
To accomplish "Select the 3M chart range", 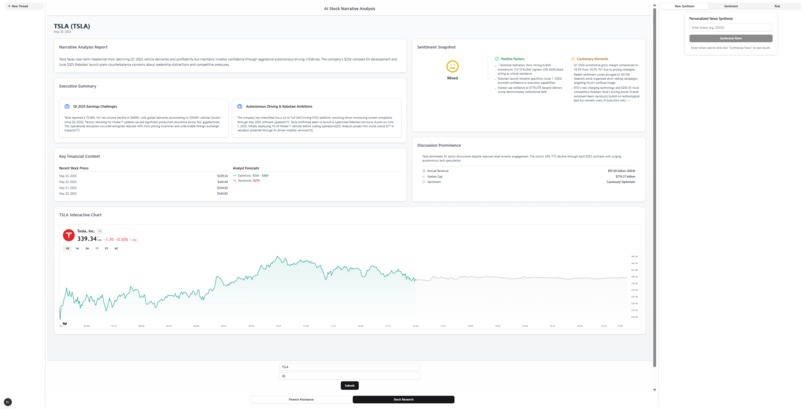I will pos(87,249).
